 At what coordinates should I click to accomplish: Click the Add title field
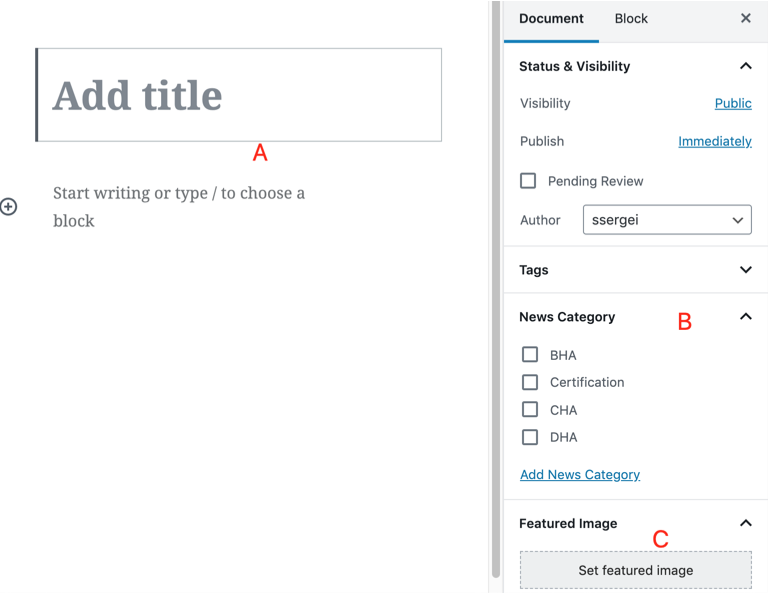(240, 95)
